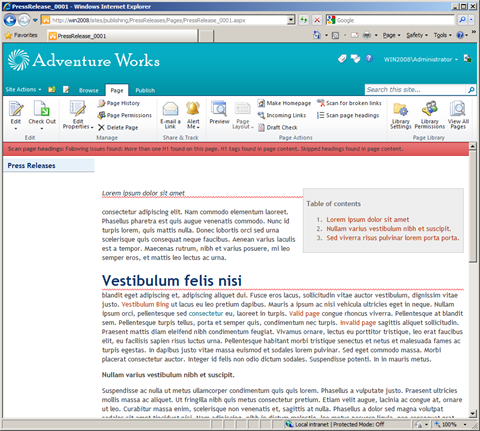Click the browser Back button
The width and height of the screenshot is (480, 431).
tap(10, 20)
